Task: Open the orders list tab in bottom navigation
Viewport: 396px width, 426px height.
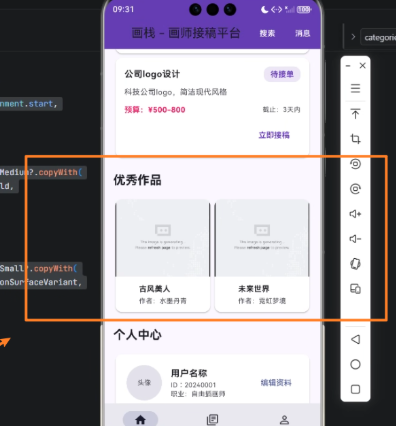Action: tap(212, 419)
